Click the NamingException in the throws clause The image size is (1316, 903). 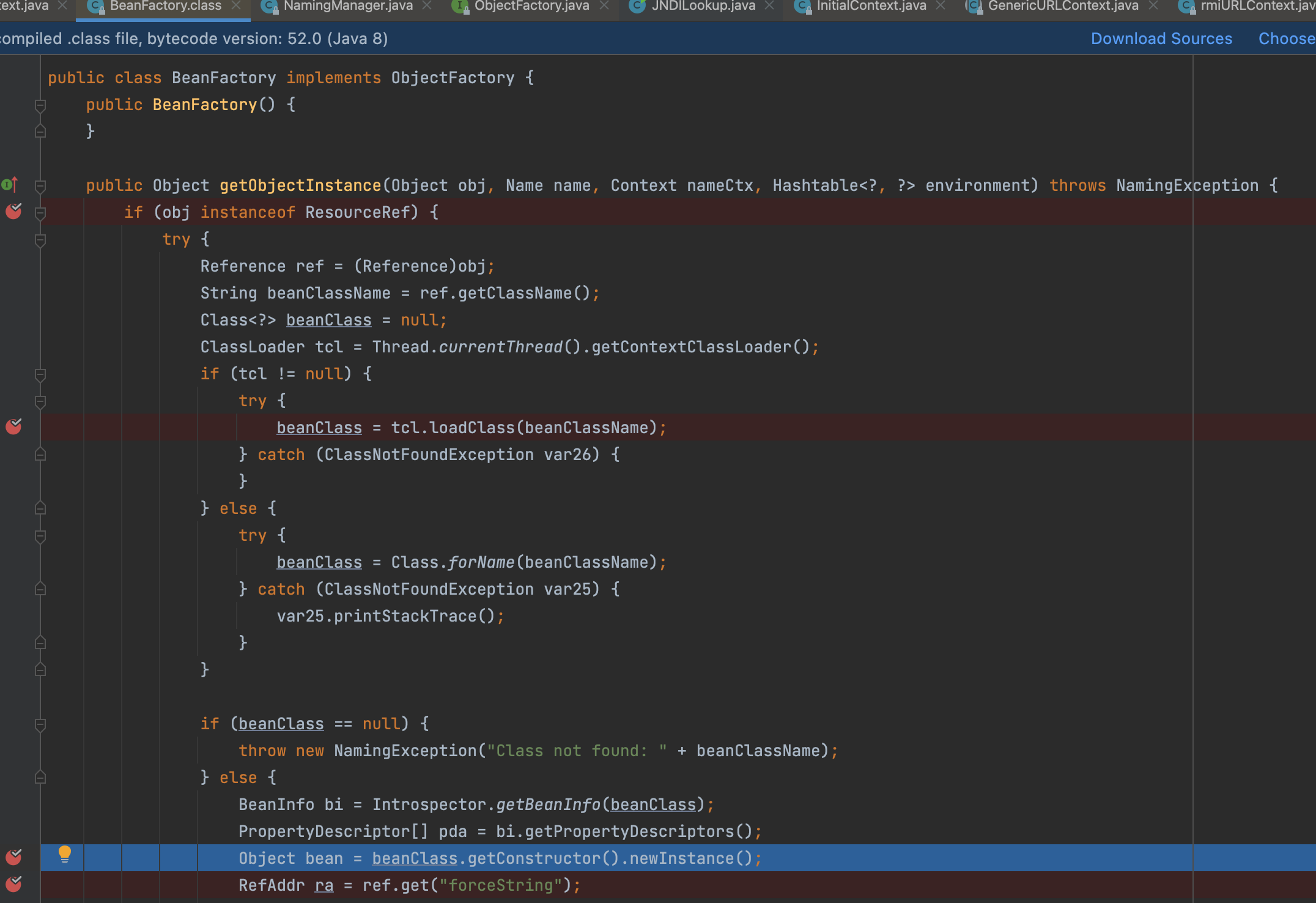1187,185
